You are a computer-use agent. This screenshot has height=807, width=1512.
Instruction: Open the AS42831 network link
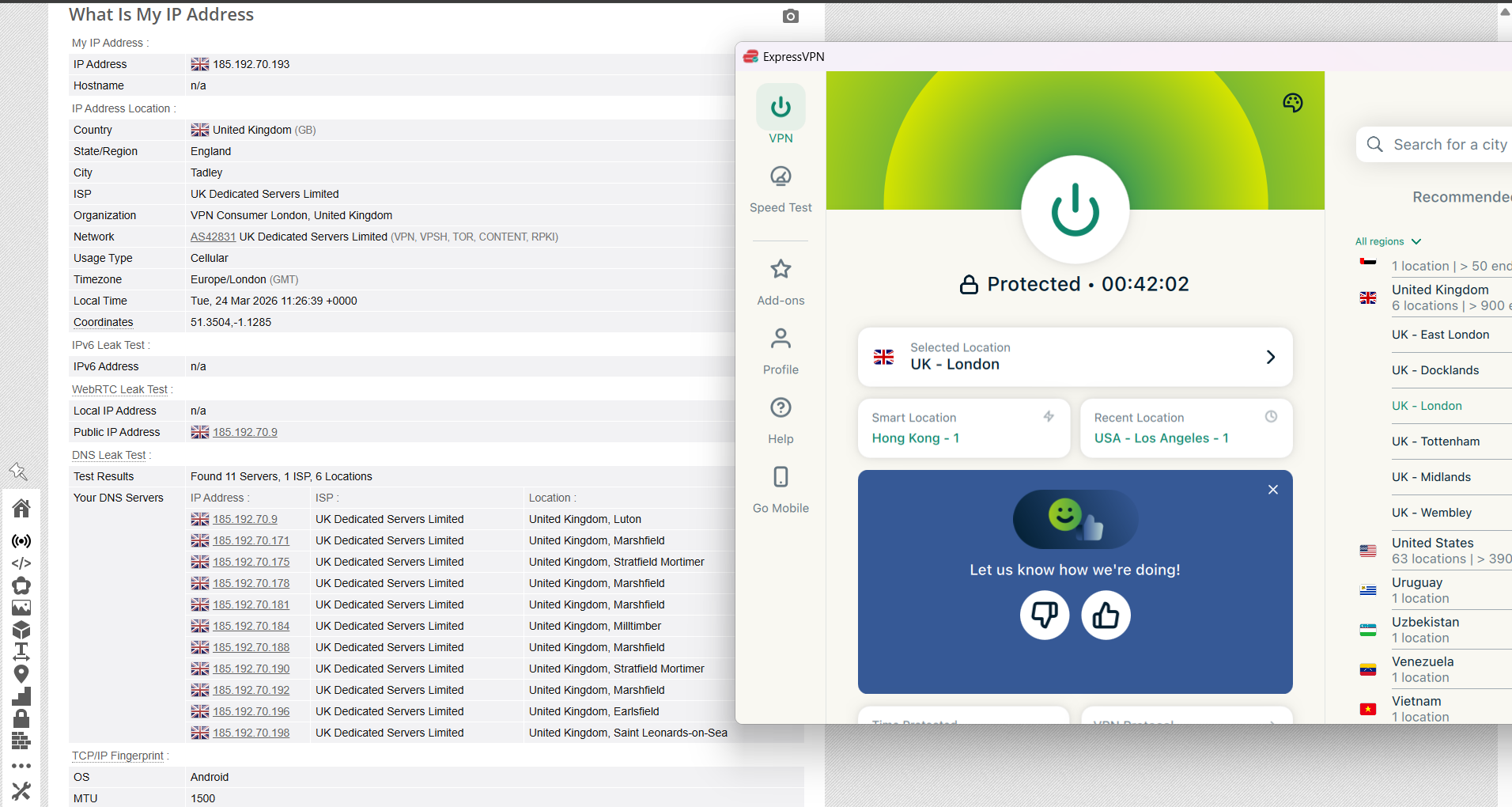click(x=212, y=236)
